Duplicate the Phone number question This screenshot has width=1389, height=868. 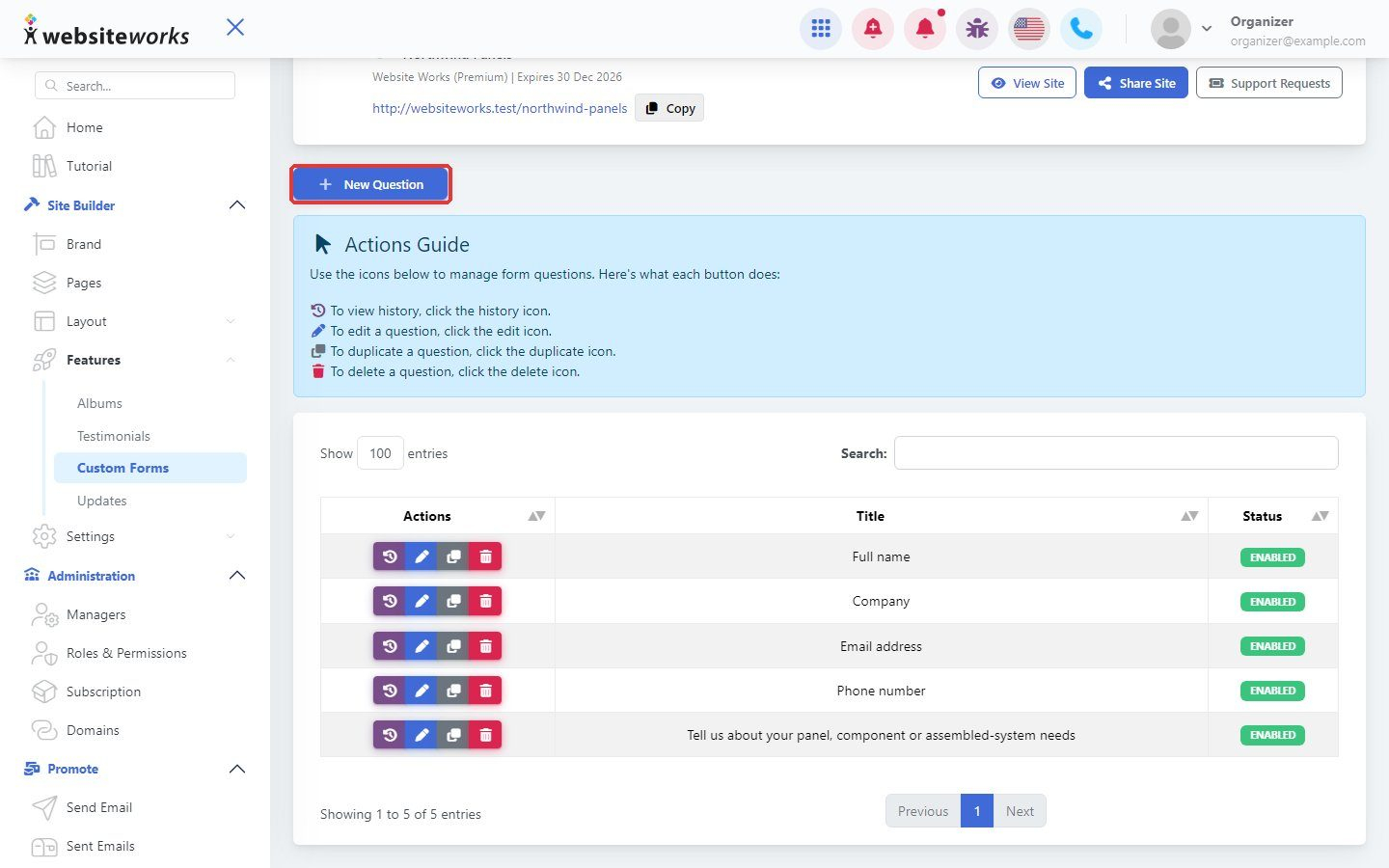[x=453, y=691]
